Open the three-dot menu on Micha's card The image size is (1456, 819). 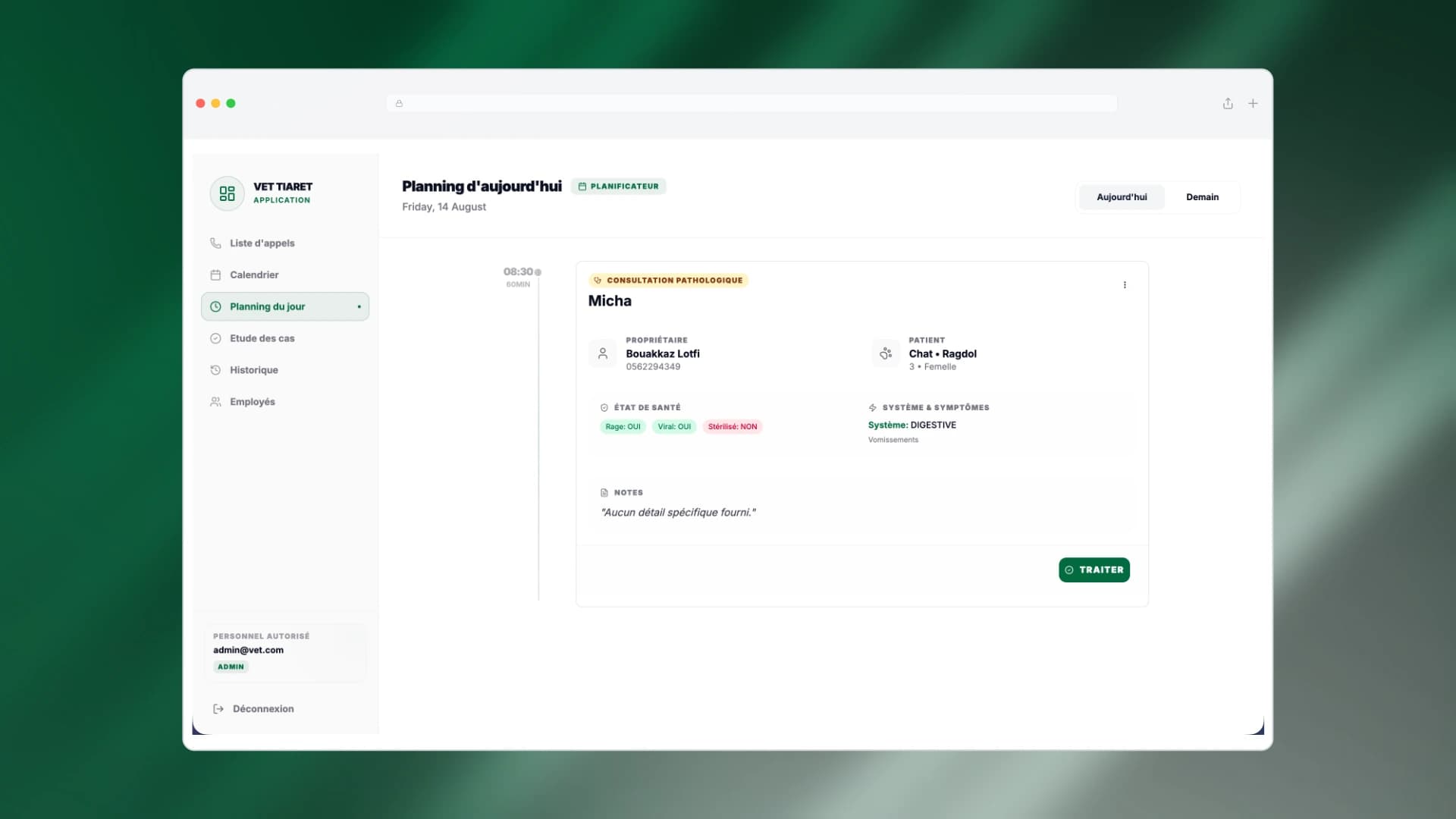pyautogui.click(x=1125, y=285)
